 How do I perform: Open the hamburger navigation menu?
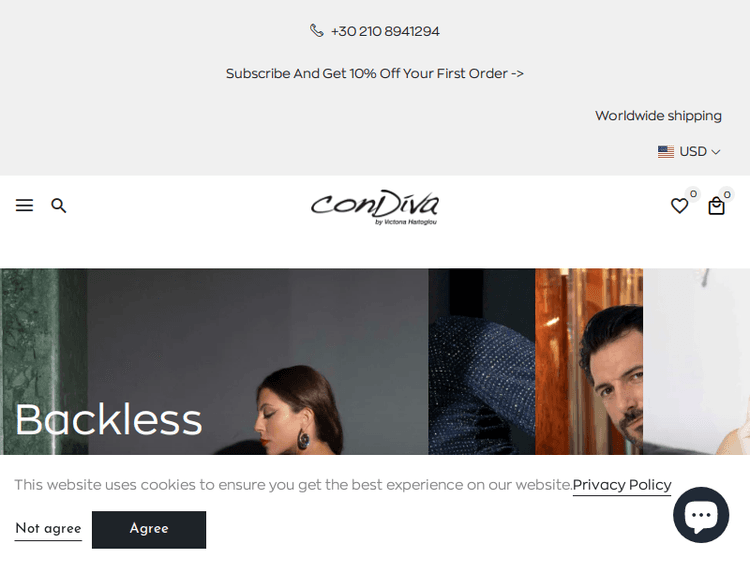(24, 205)
